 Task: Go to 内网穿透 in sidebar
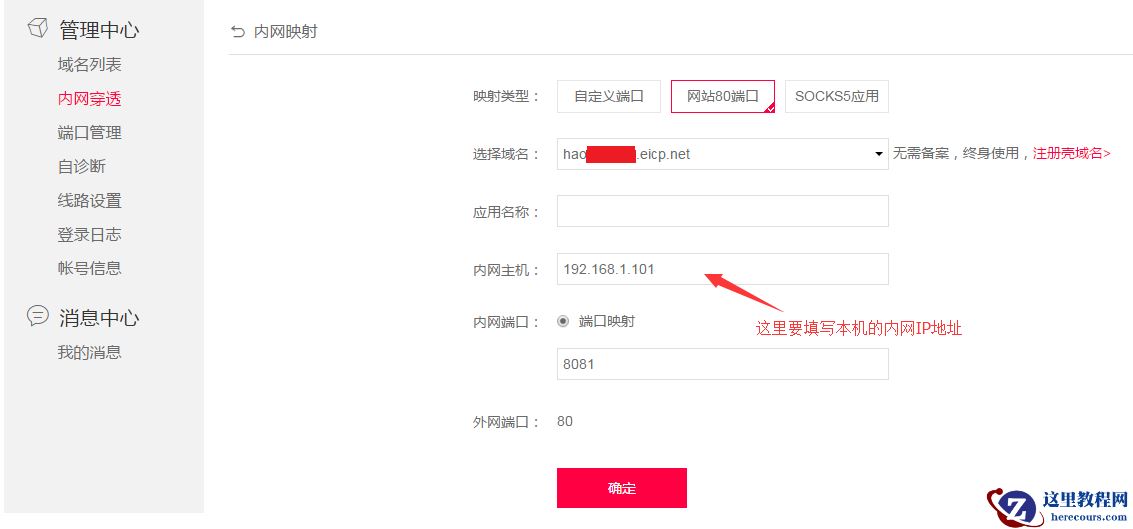click(x=90, y=98)
